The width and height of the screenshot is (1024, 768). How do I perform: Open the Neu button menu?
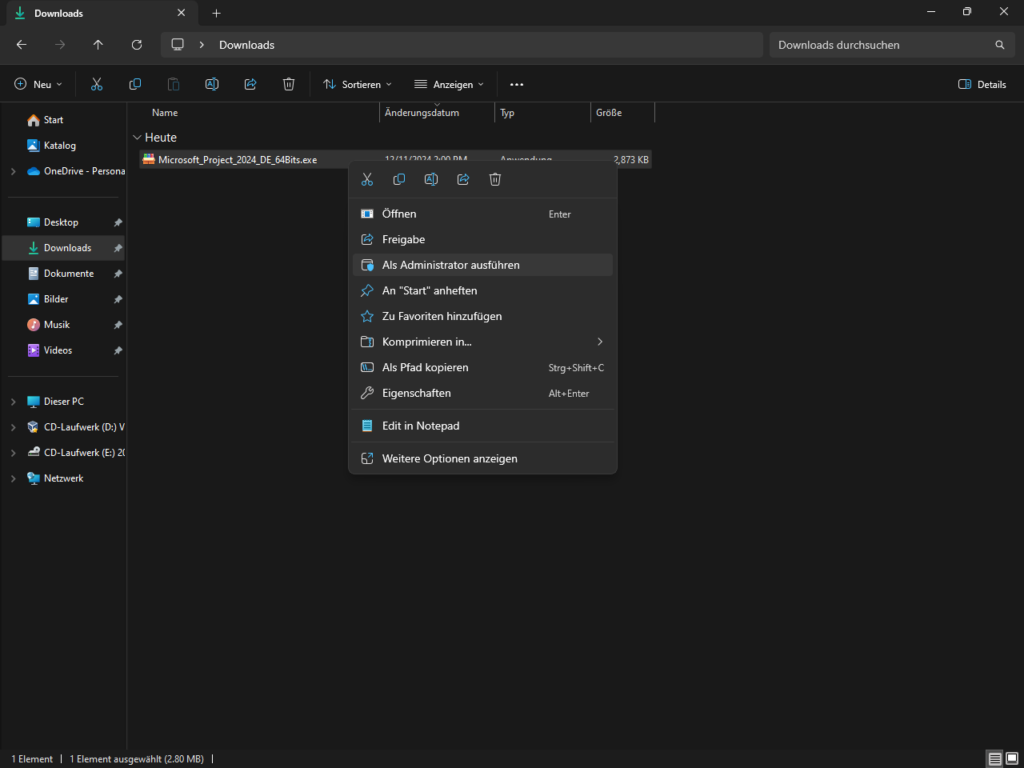coord(39,85)
